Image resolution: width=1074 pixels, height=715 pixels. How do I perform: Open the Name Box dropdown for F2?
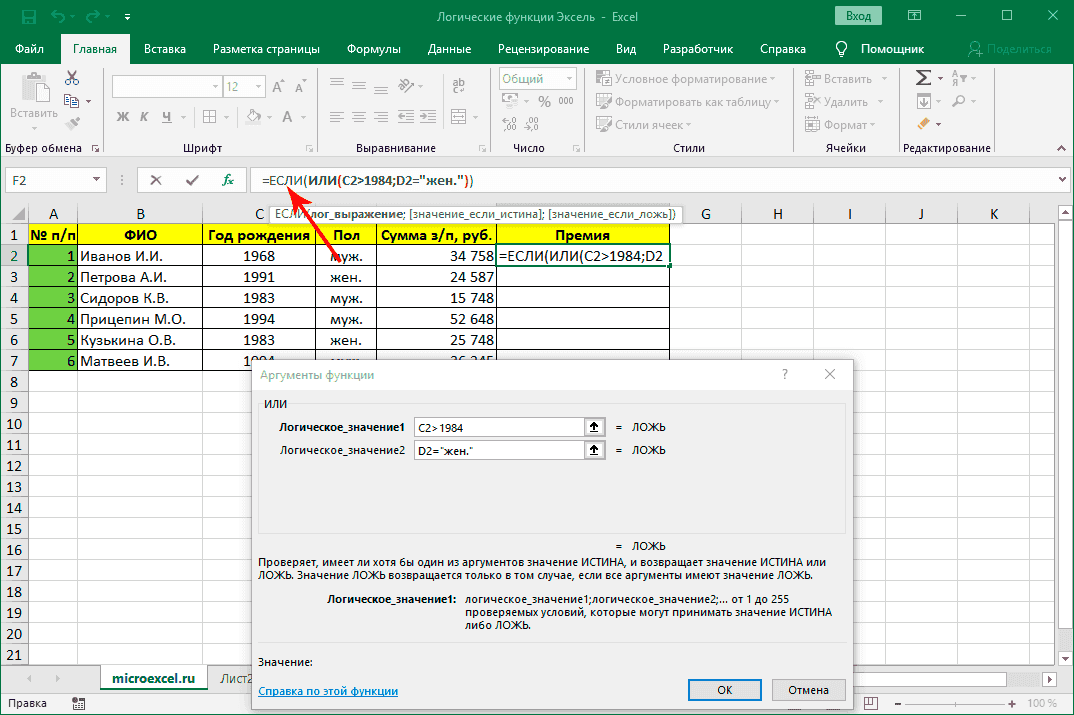click(x=97, y=180)
